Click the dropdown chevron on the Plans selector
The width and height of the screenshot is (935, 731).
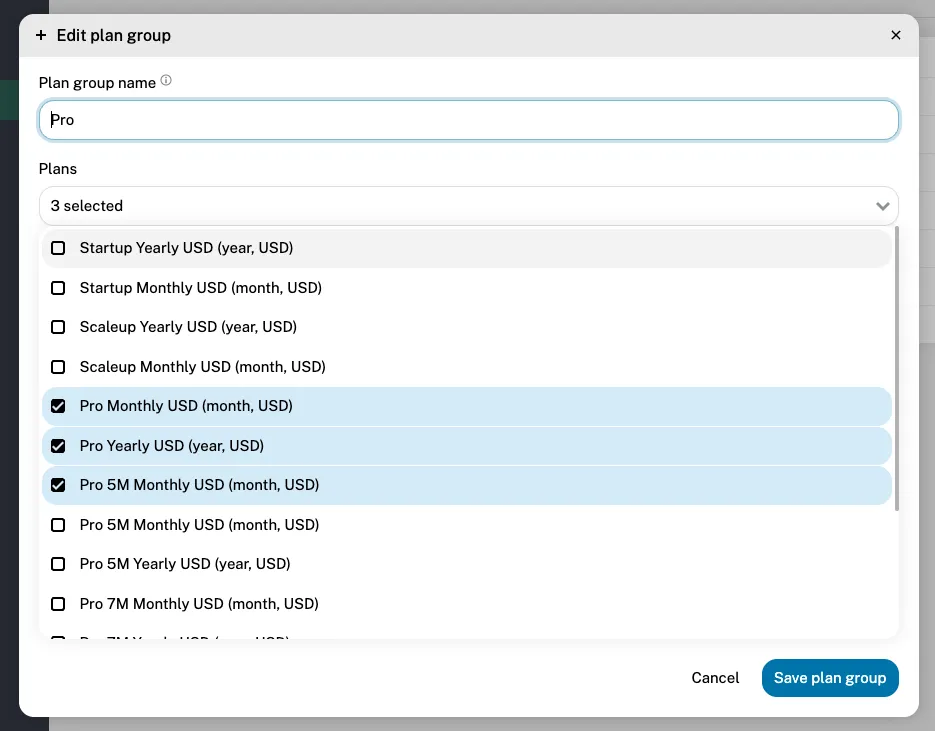pyautogui.click(x=883, y=206)
